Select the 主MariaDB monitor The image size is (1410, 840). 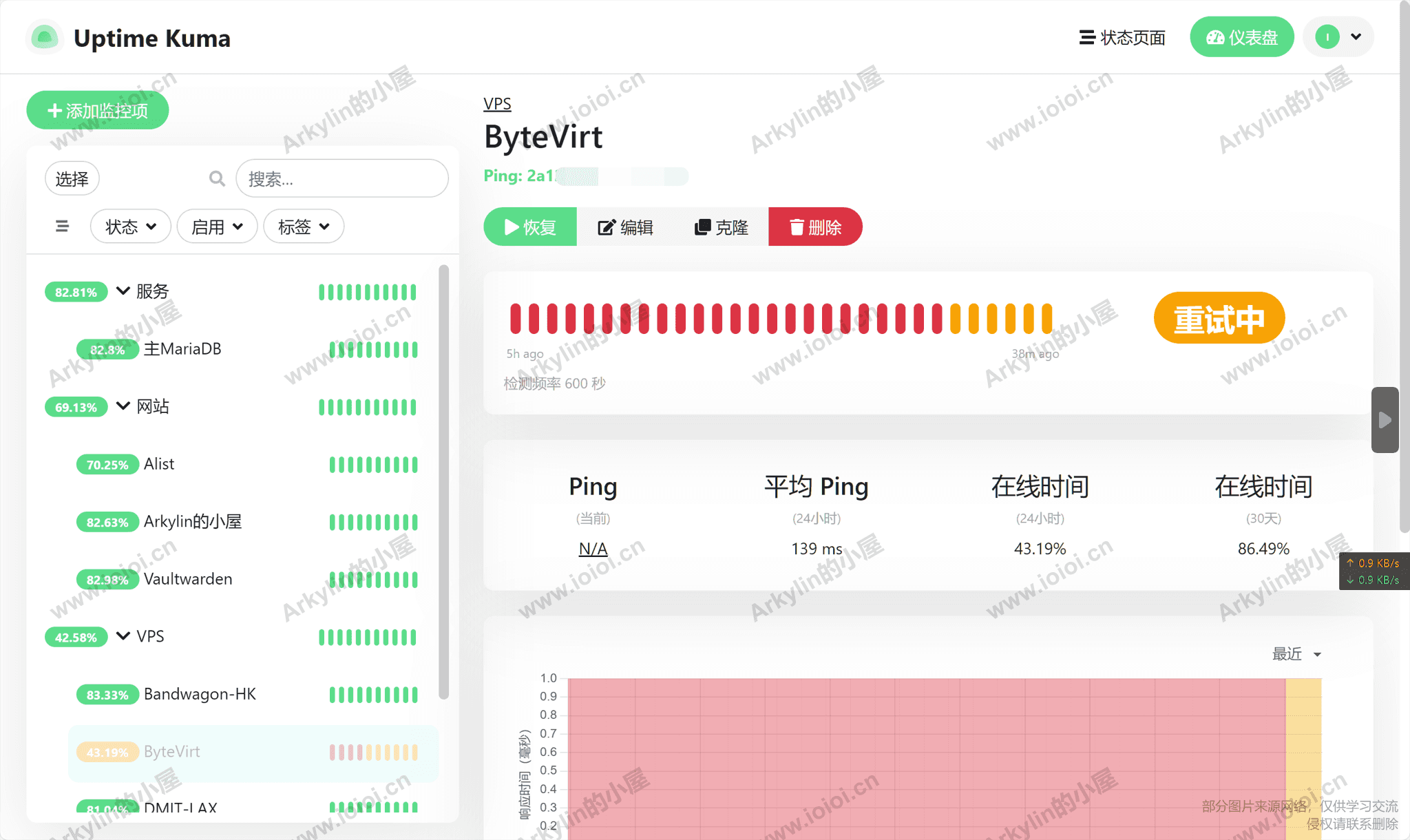pyautogui.click(x=253, y=349)
